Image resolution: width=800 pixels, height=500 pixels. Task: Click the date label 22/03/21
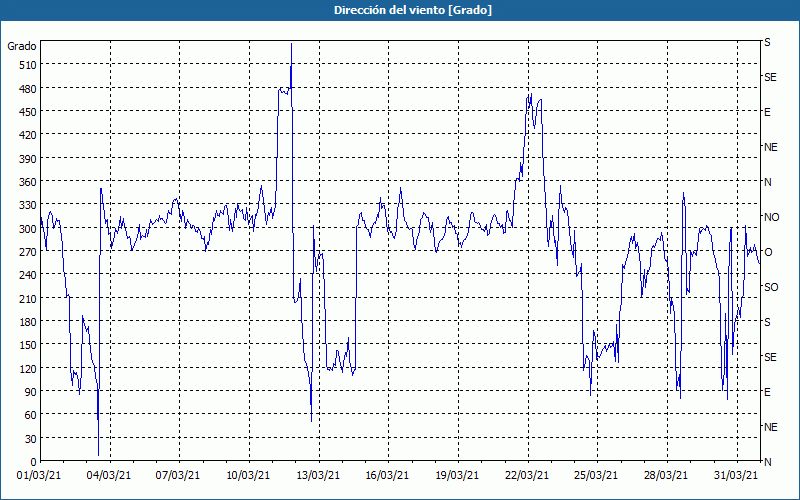point(527,476)
